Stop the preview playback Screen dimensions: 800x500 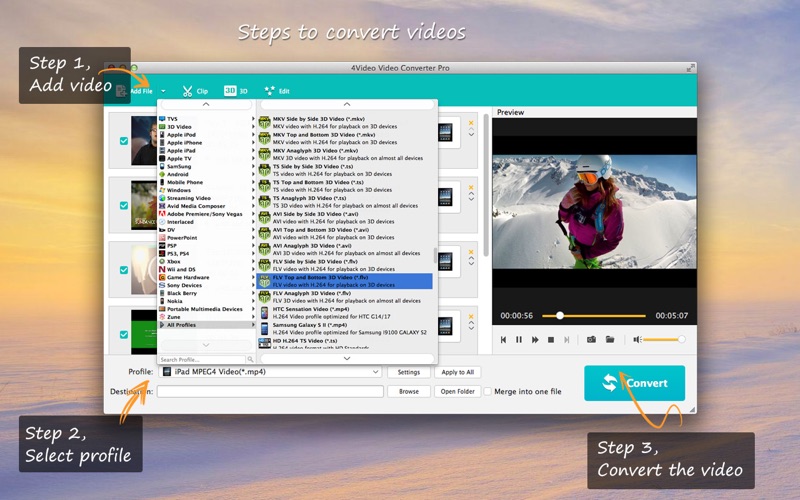pyautogui.click(x=551, y=339)
